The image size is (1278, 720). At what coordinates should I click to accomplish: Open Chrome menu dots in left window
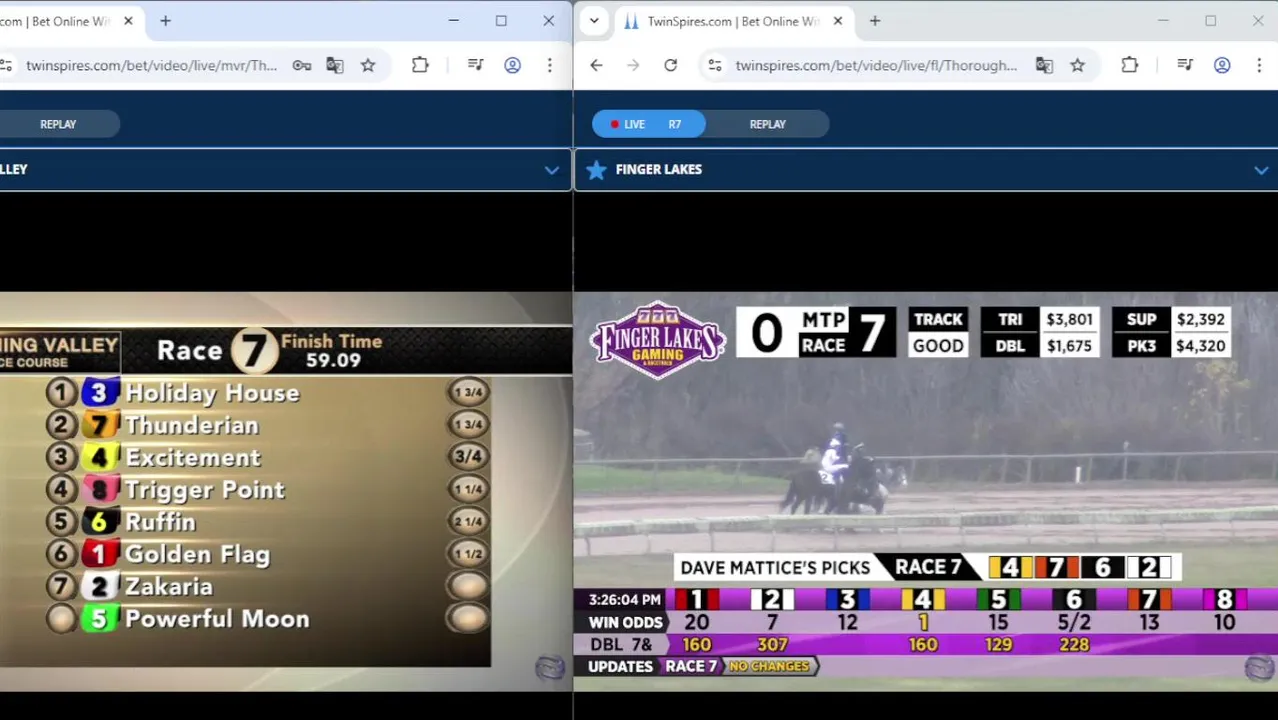coord(549,65)
